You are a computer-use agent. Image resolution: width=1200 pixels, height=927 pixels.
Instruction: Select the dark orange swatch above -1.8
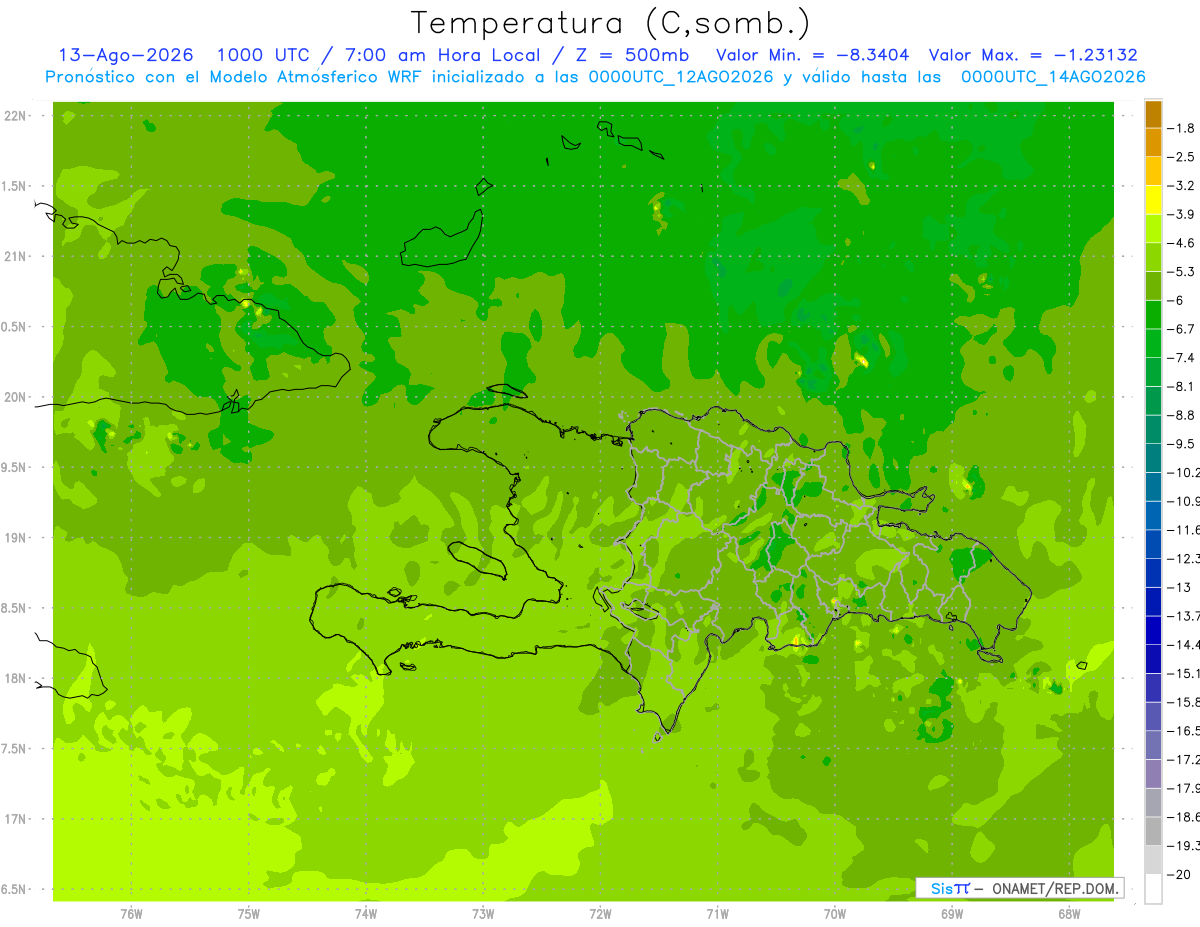pyautogui.click(x=1153, y=114)
